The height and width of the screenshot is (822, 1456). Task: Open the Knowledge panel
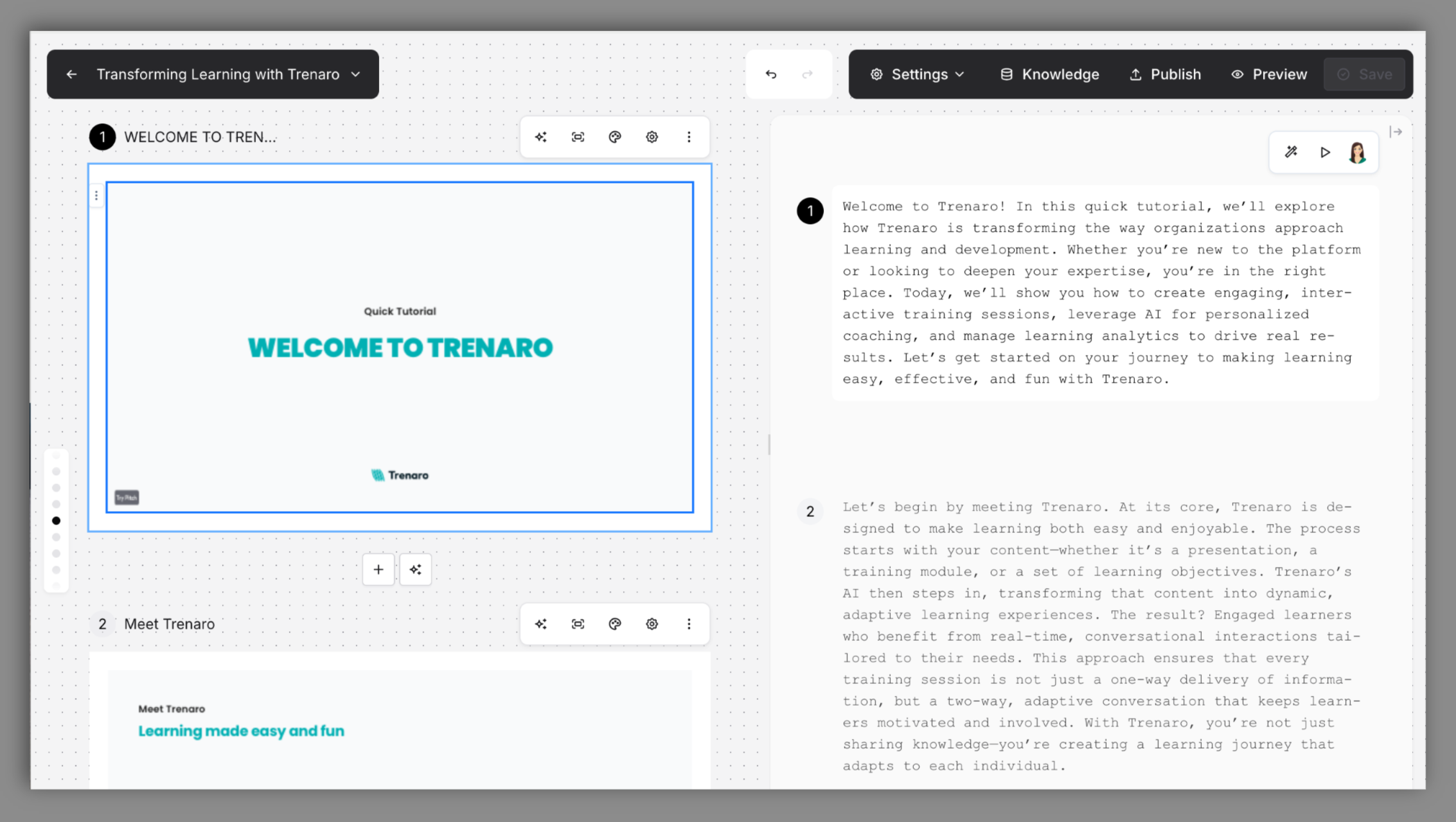click(1049, 74)
